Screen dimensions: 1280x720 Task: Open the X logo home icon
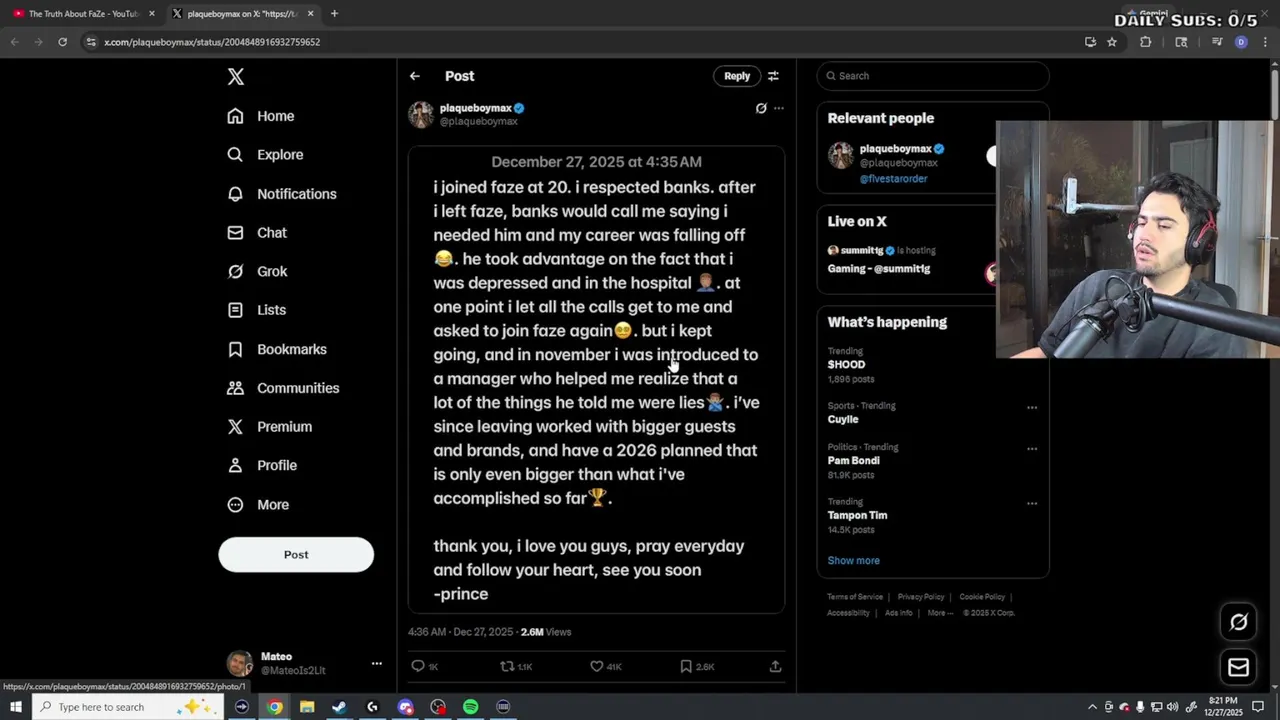235,77
